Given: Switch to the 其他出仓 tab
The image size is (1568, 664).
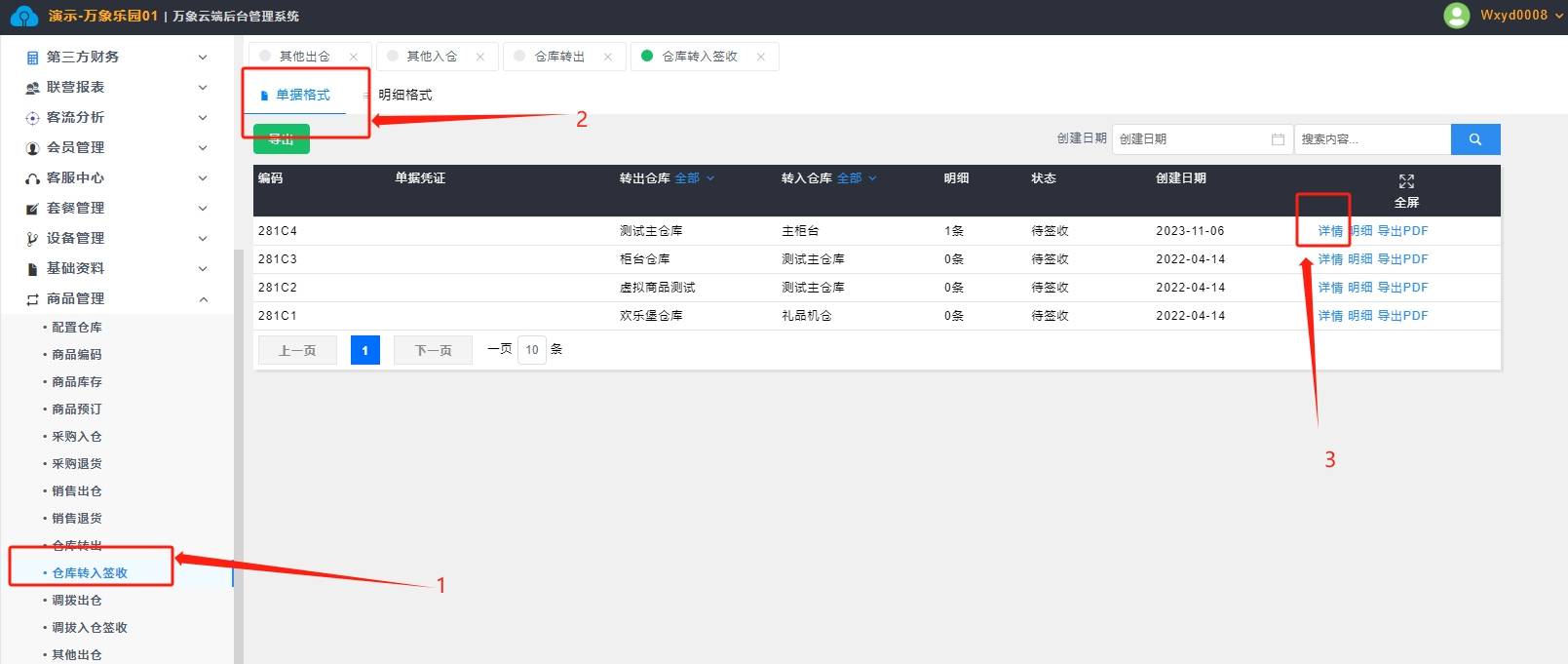Looking at the screenshot, I should point(304,57).
